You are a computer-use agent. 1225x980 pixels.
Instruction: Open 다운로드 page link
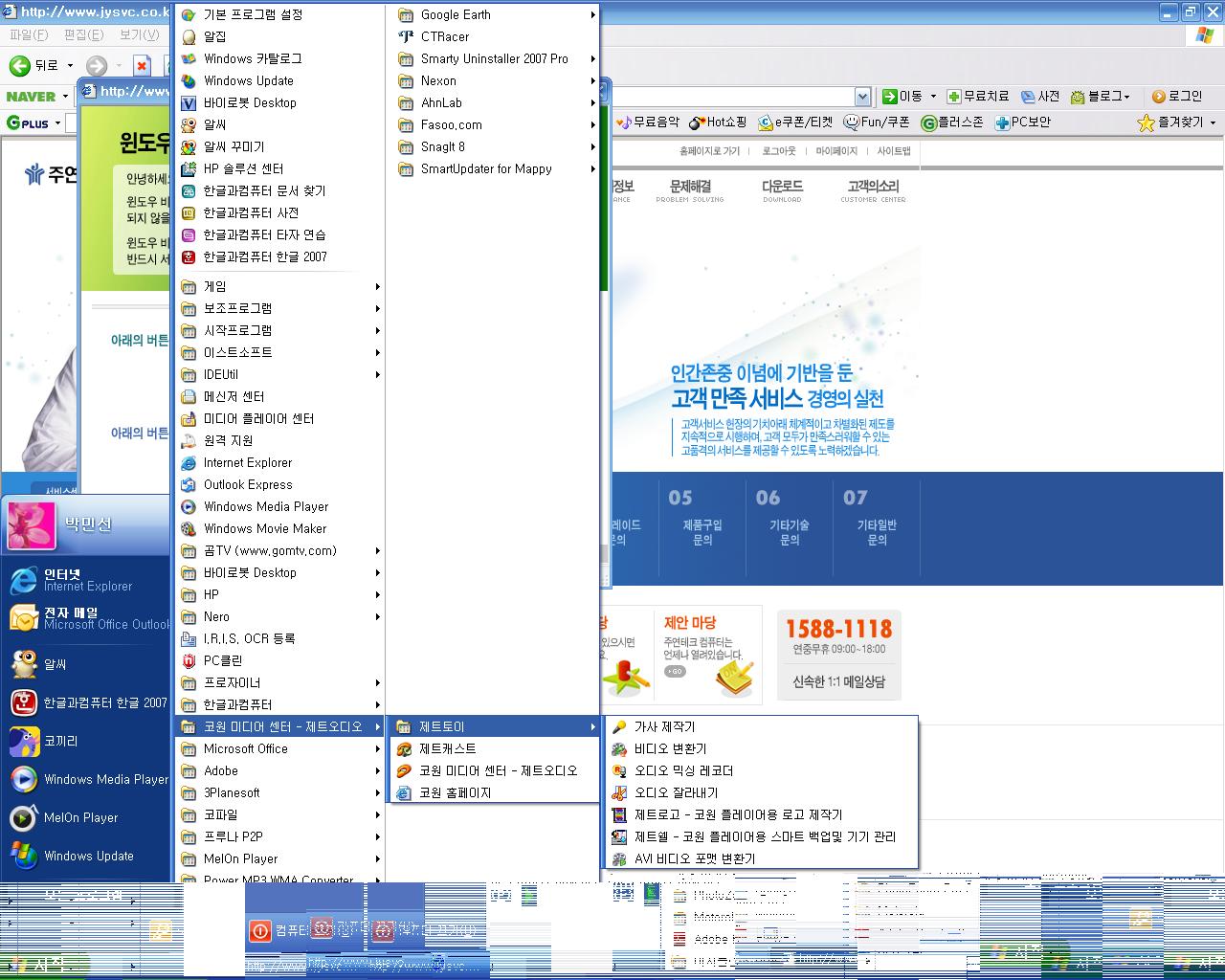coord(782,189)
